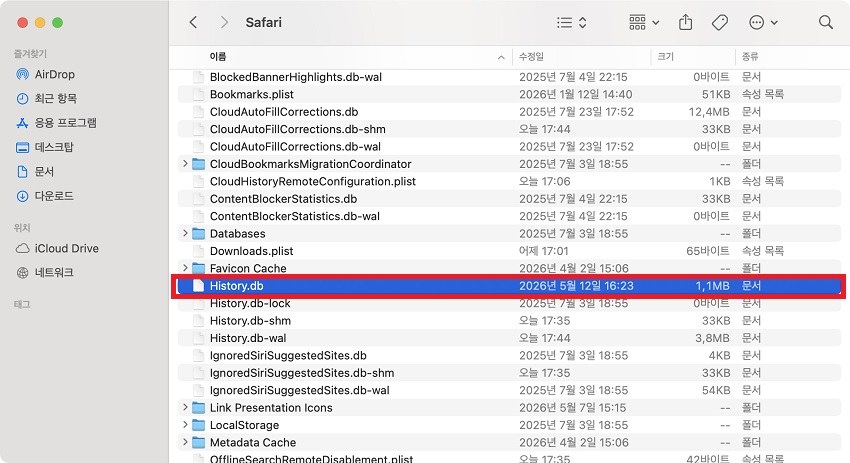
Task: Select the Bookmarks.plist file icon
Action: pos(198,94)
